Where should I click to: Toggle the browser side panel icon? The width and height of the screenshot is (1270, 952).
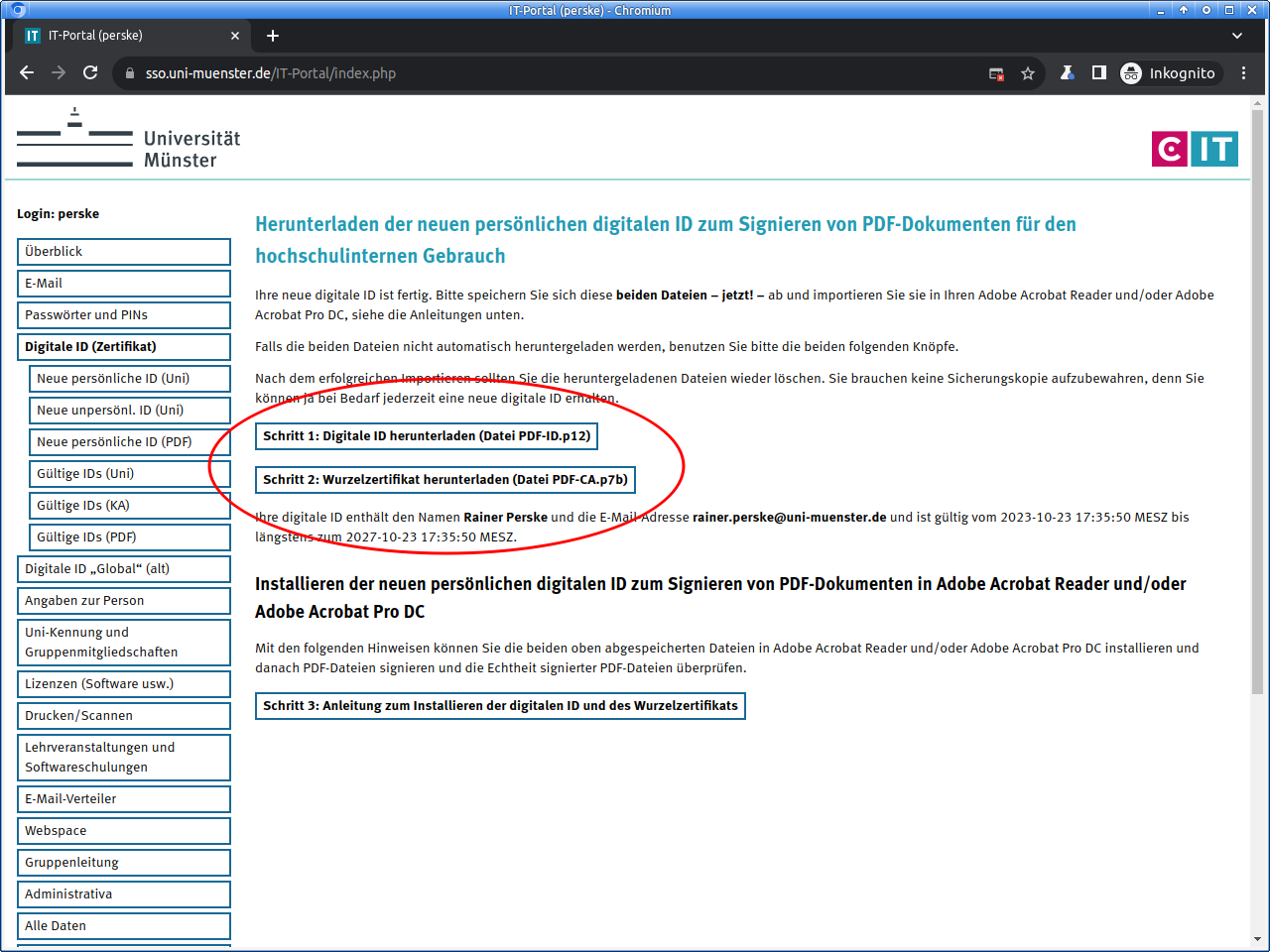(x=1099, y=72)
